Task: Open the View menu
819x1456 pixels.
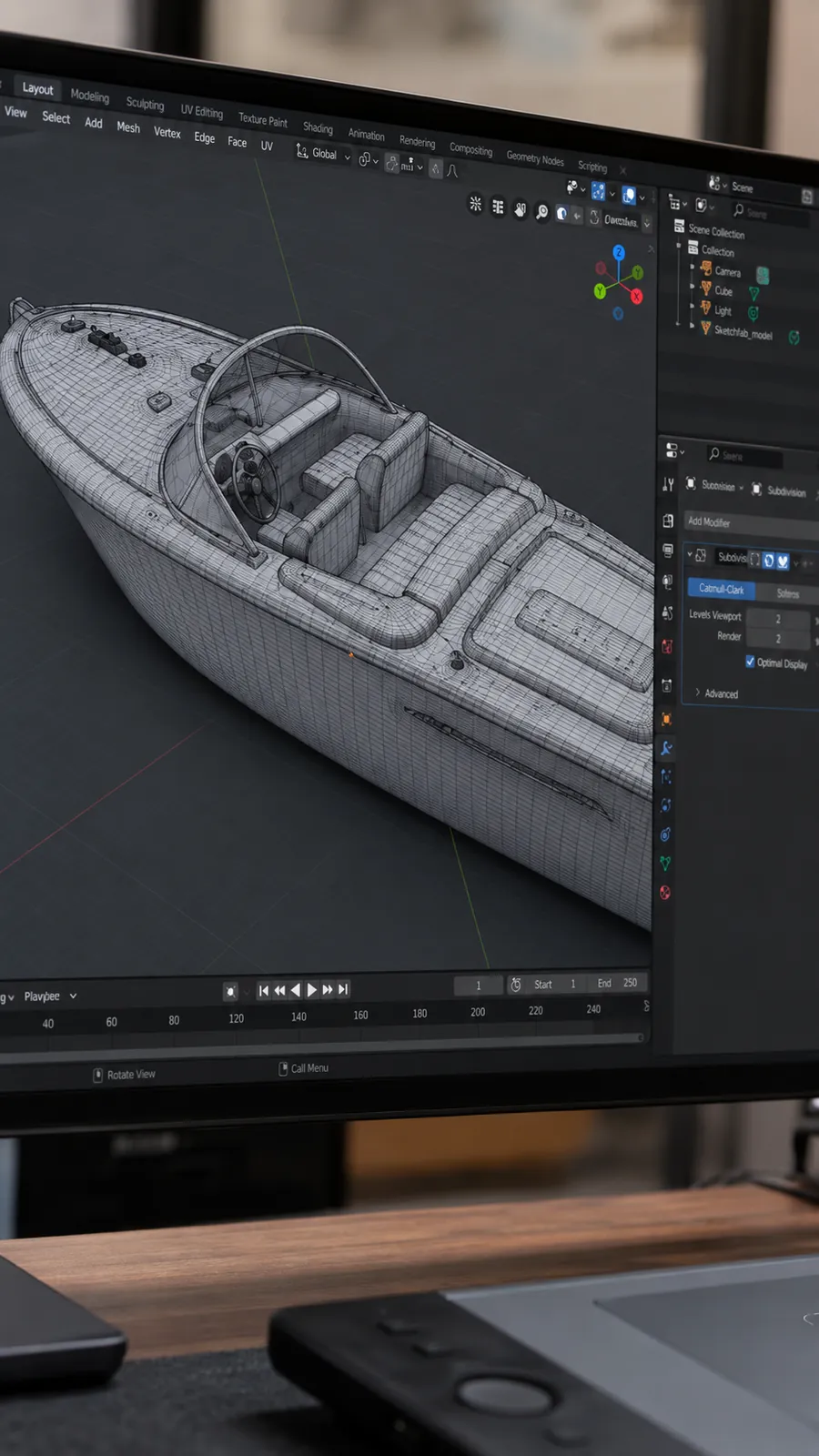Action: pyautogui.click(x=15, y=112)
